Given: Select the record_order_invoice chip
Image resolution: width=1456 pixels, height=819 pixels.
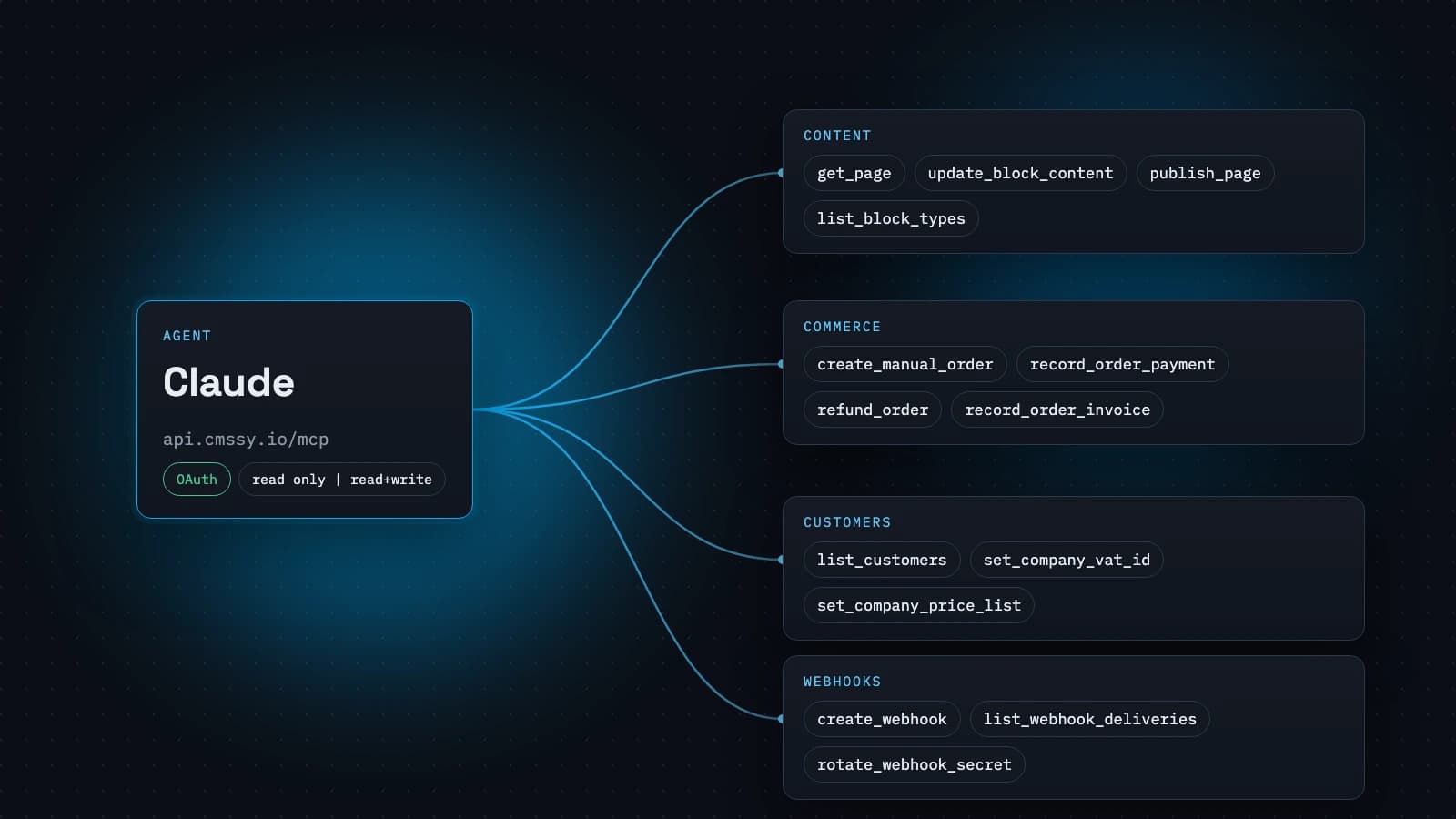Looking at the screenshot, I should tap(1057, 409).
